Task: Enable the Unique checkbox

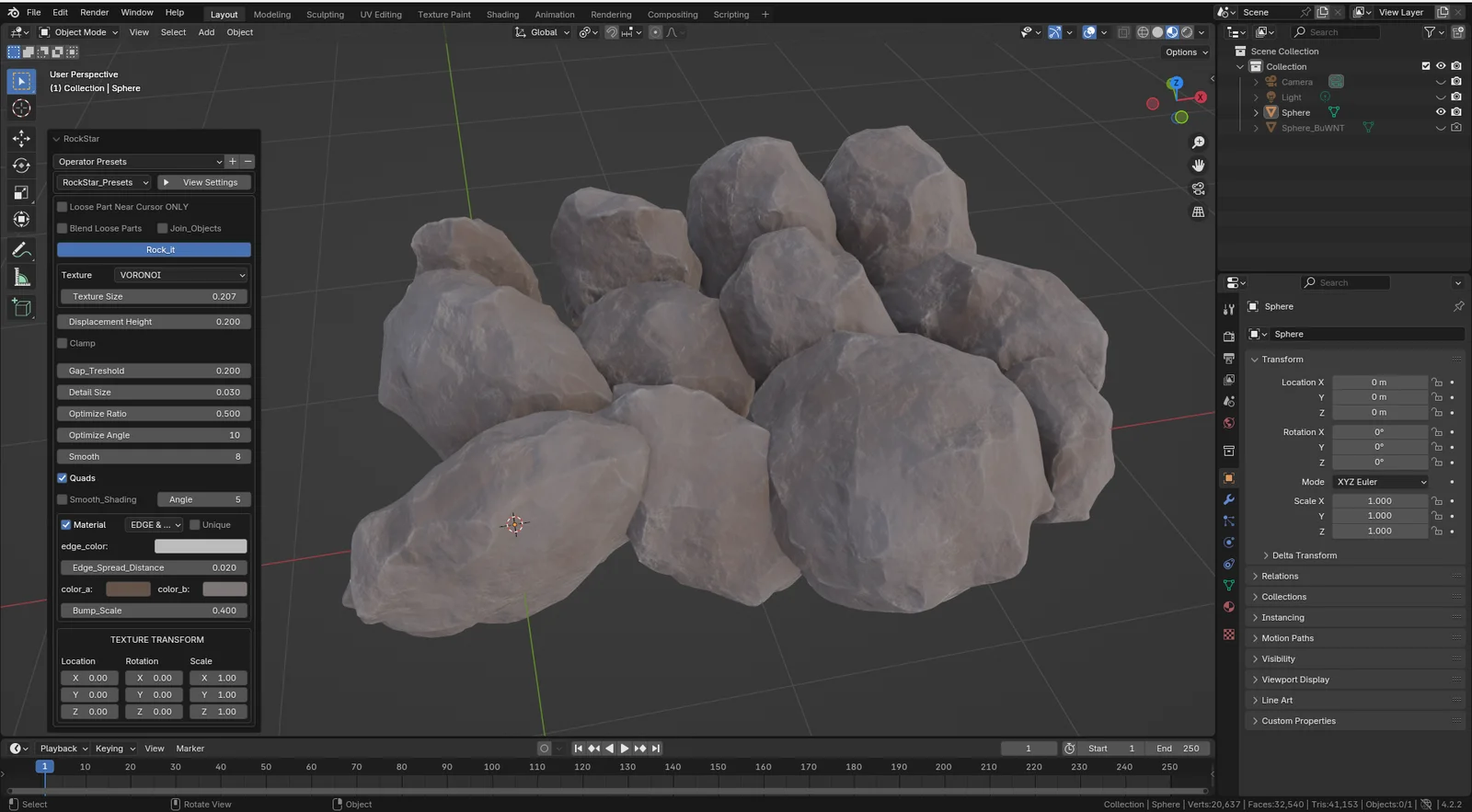Action: [x=195, y=525]
